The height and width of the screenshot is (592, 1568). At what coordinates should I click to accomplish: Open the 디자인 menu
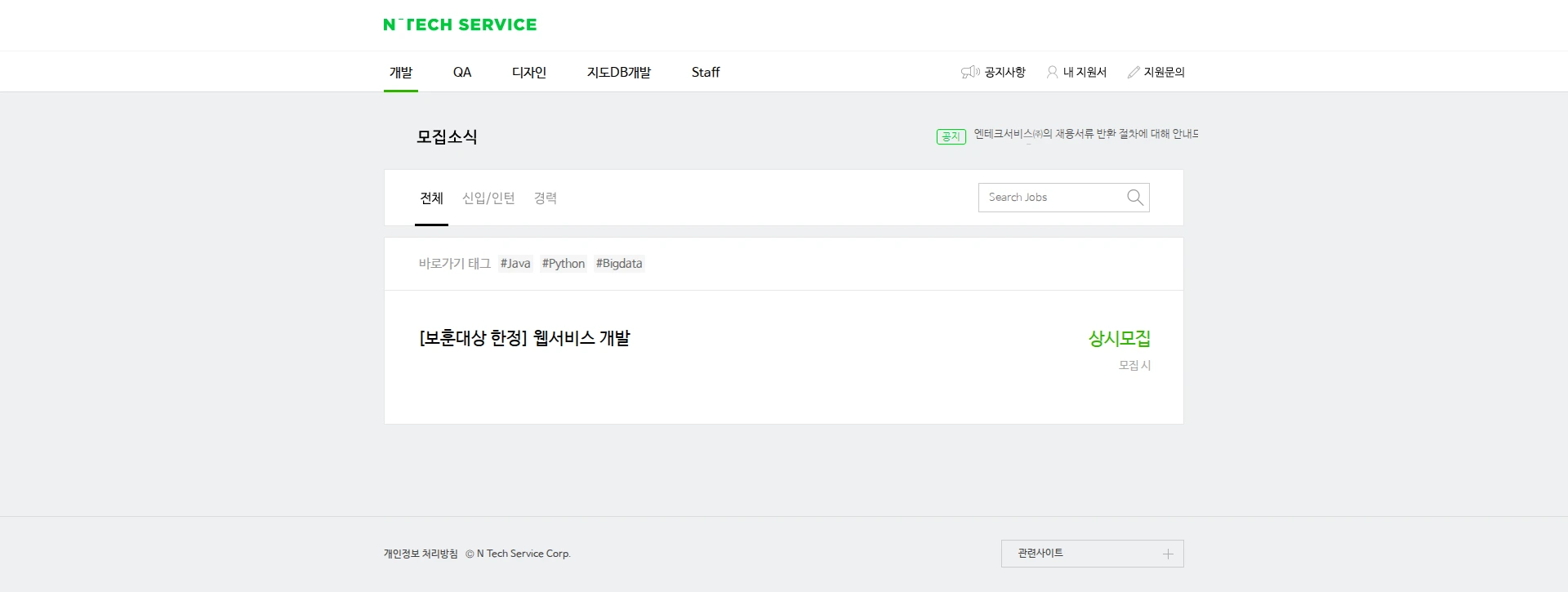pos(529,72)
